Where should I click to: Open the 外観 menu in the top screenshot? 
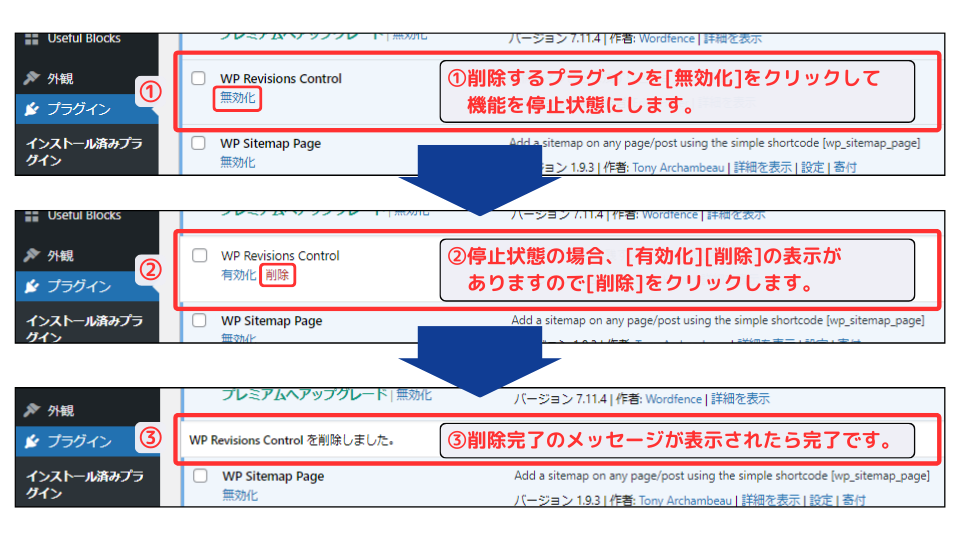coord(61,78)
